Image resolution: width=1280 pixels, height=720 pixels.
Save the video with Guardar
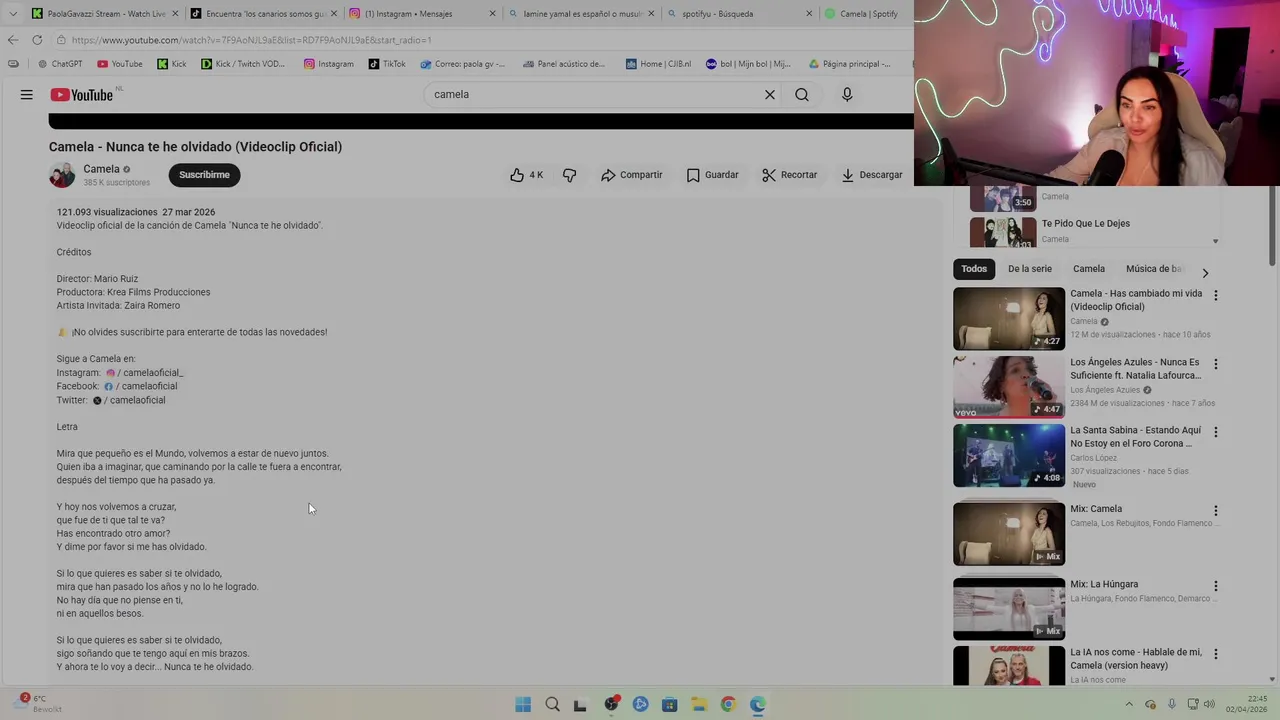point(712,175)
